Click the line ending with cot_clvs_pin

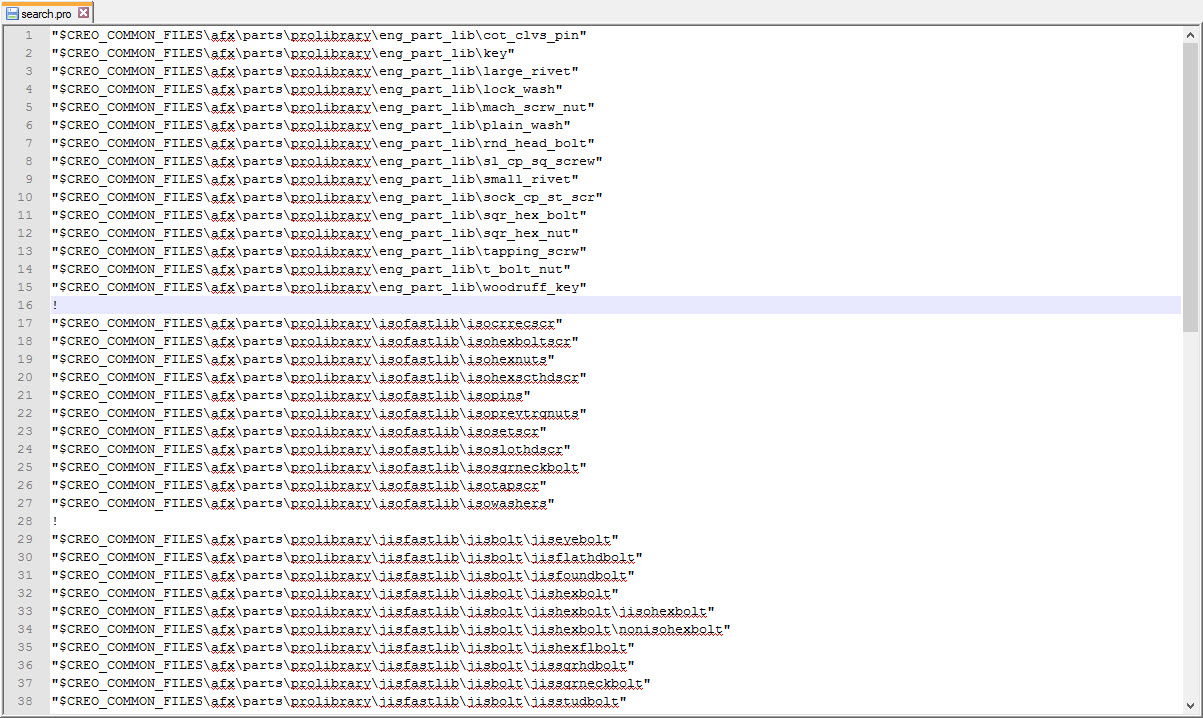click(319, 35)
